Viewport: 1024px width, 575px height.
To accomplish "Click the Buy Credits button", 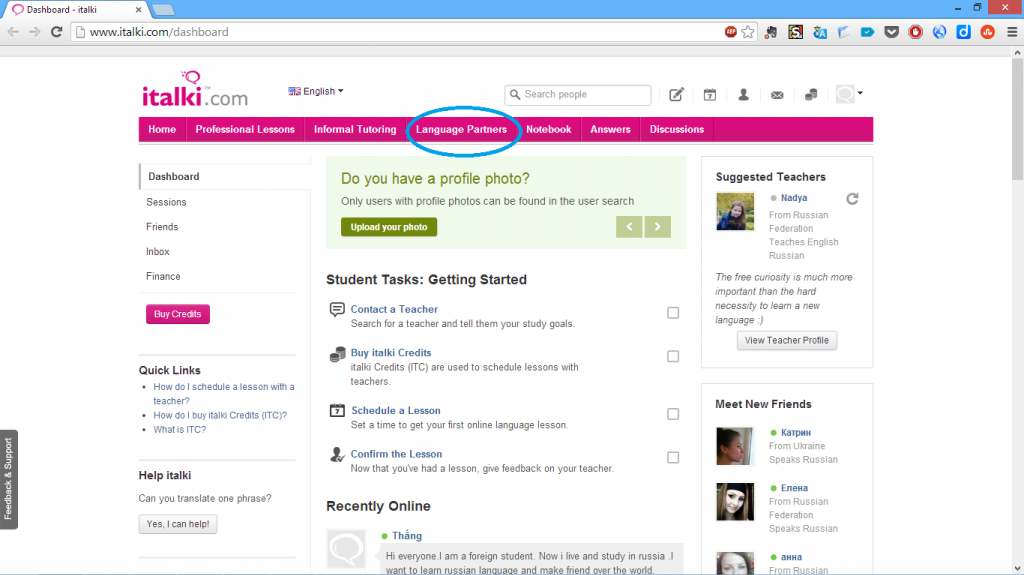I will [x=178, y=314].
